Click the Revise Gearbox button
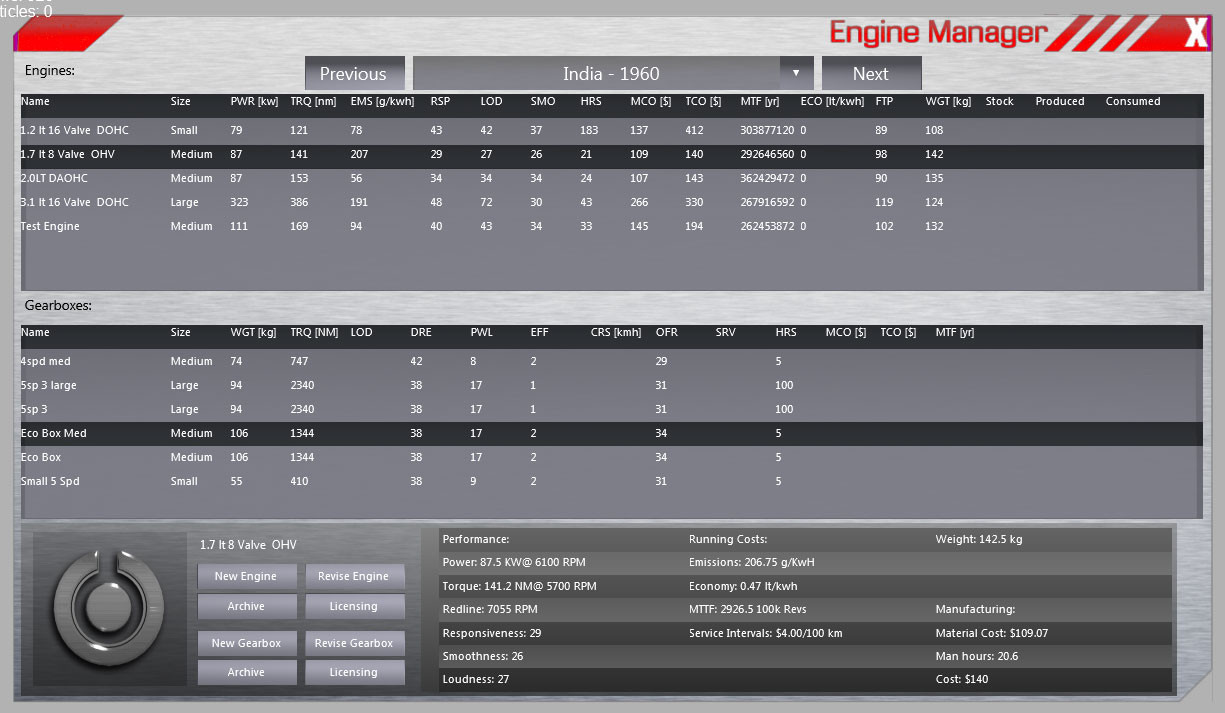The height and width of the screenshot is (713, 1225). pyautogui.click(x=353, y=643)
